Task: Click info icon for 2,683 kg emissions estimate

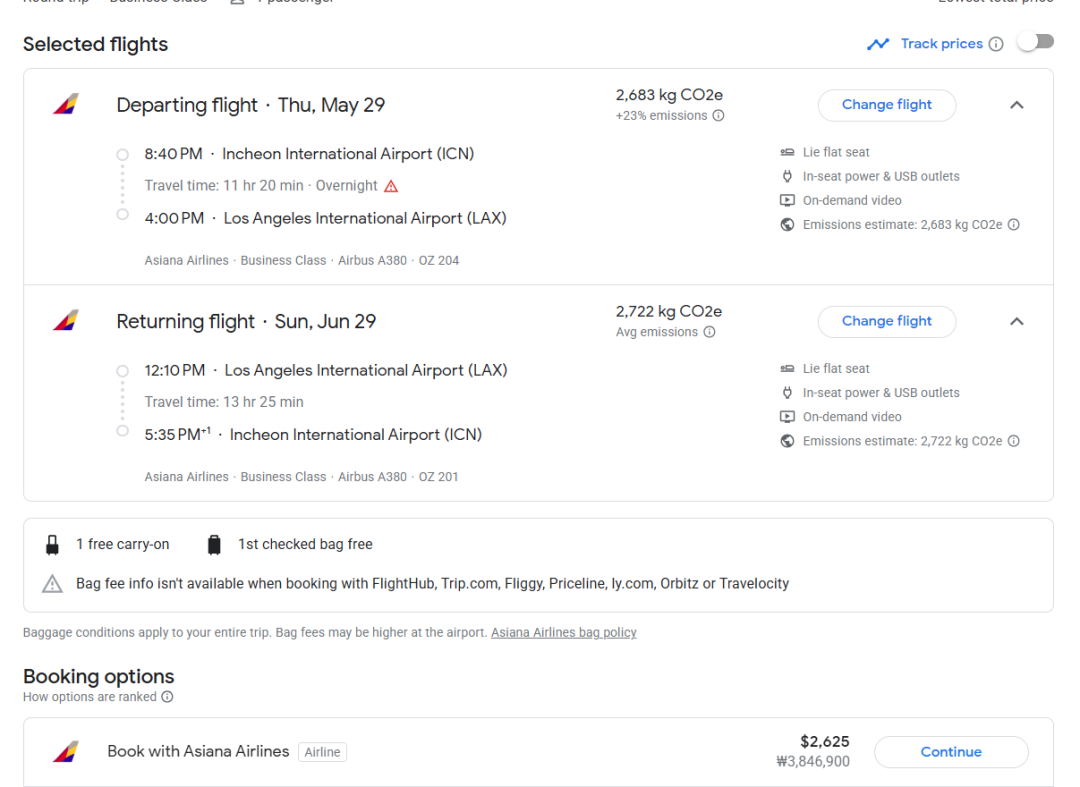Action: coord(1014,224)
